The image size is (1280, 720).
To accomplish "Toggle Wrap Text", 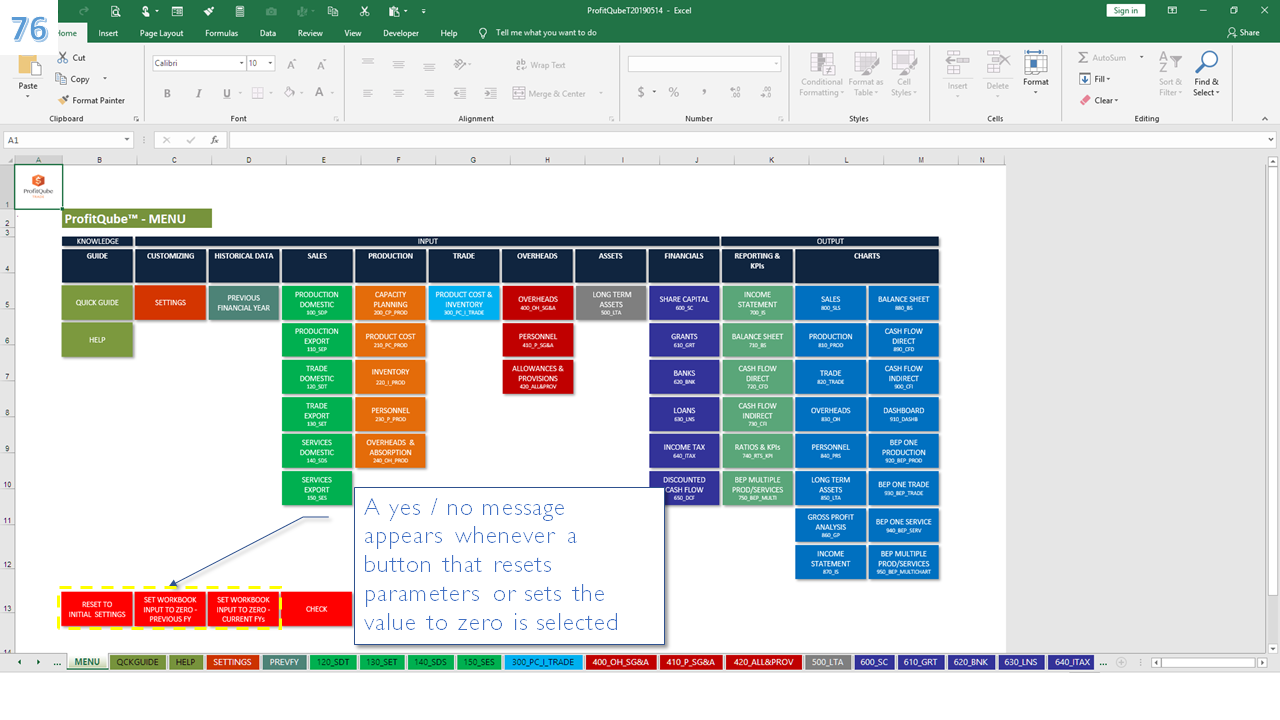I will pyautogui.click(x=540, y=65).
